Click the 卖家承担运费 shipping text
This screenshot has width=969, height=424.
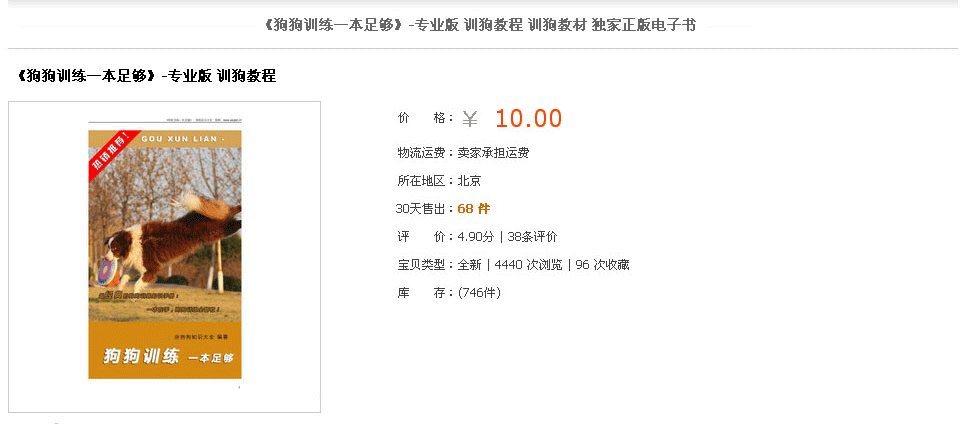pyautogui.click(x=493, y=153)
